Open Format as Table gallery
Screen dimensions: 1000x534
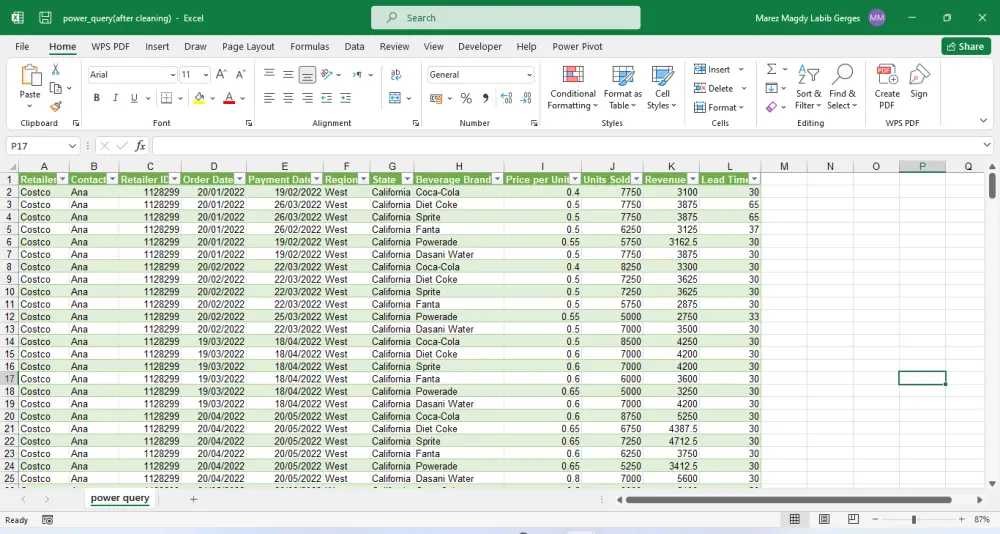coord(622,88)
